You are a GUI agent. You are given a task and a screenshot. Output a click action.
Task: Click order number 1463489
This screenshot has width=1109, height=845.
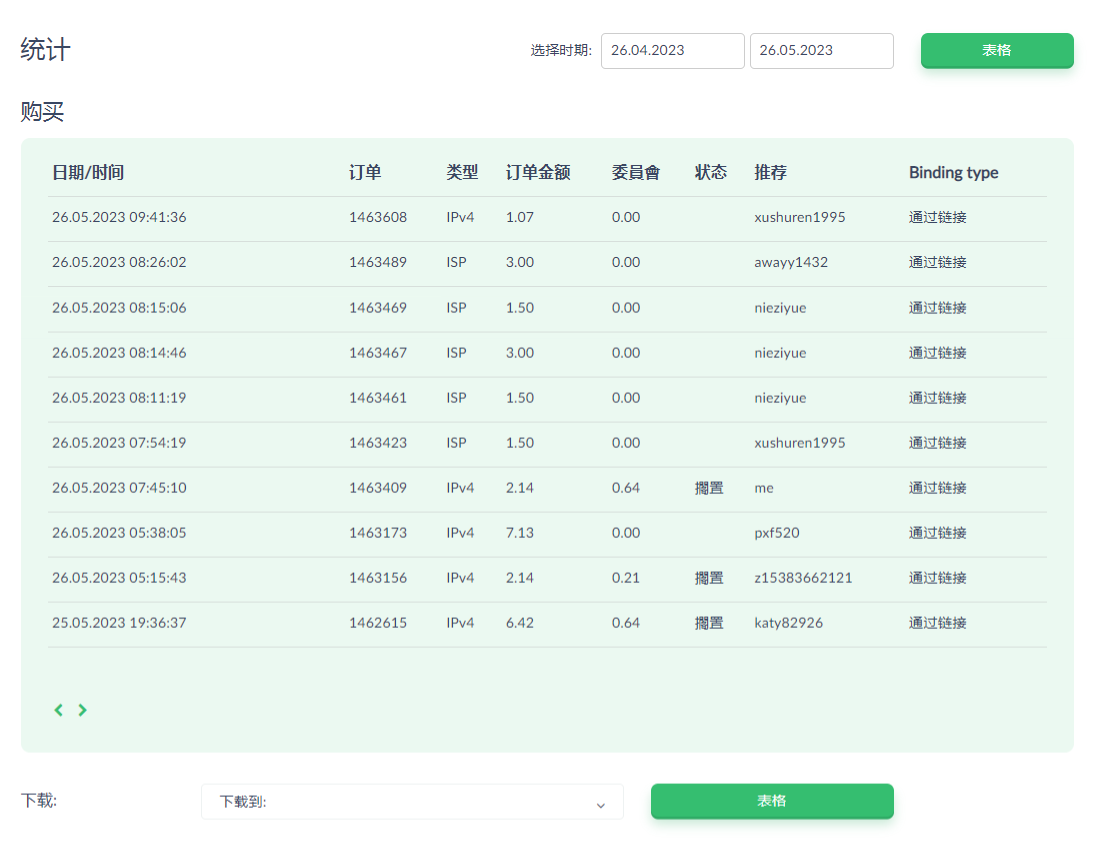click(378, 262)
